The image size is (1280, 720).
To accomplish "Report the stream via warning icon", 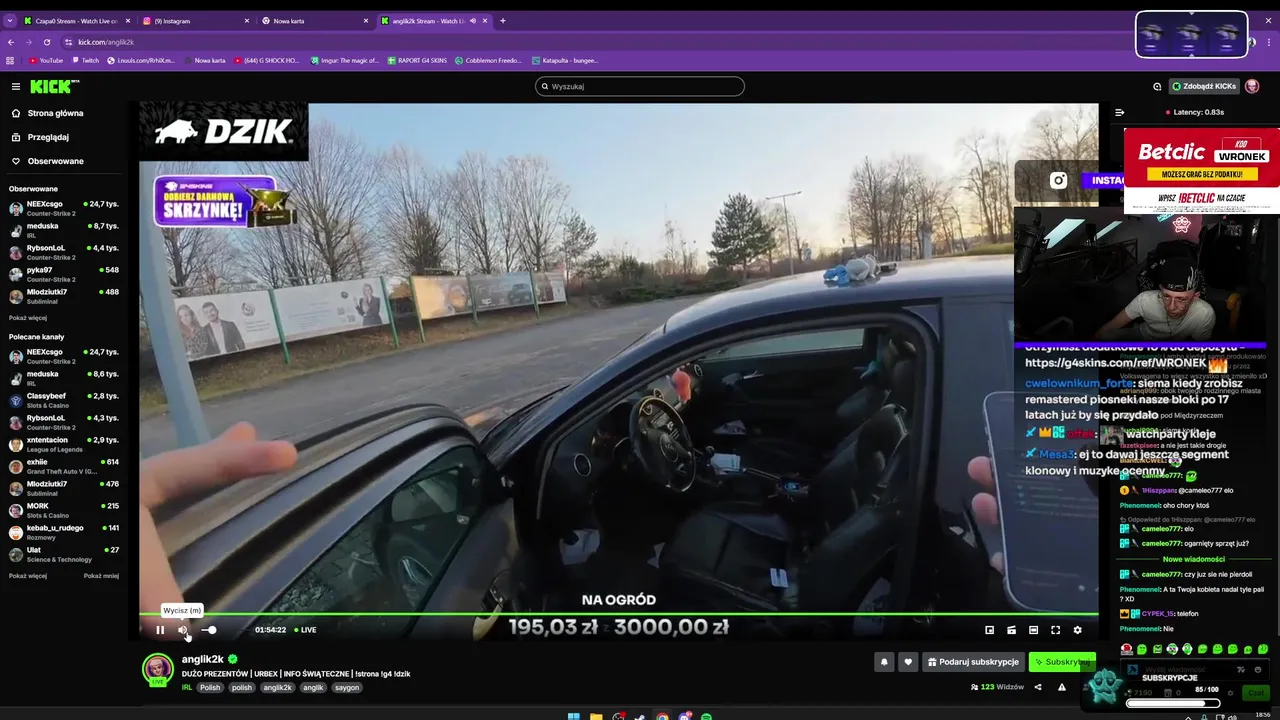I will click(1061, 687).
